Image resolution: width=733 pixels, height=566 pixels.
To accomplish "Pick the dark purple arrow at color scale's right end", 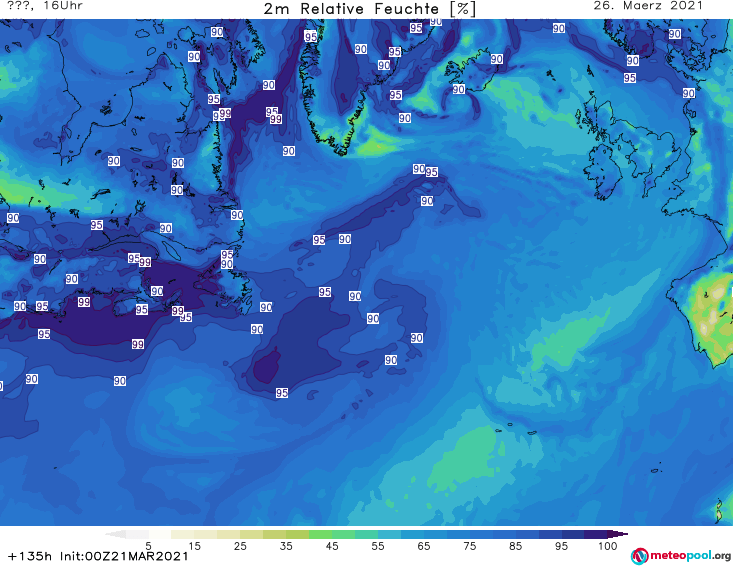I will 618,534.
